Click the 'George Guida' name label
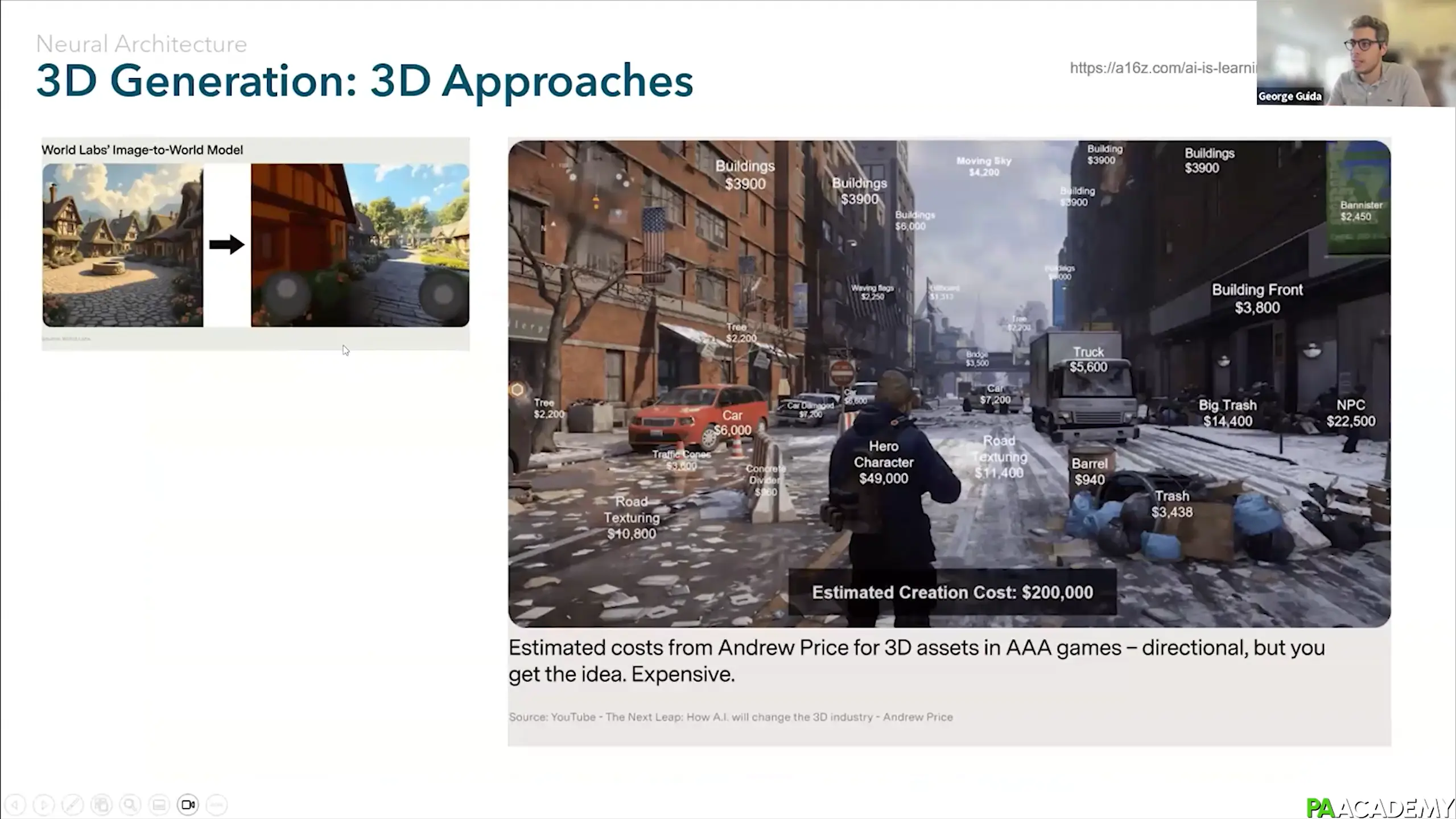 1289,96
